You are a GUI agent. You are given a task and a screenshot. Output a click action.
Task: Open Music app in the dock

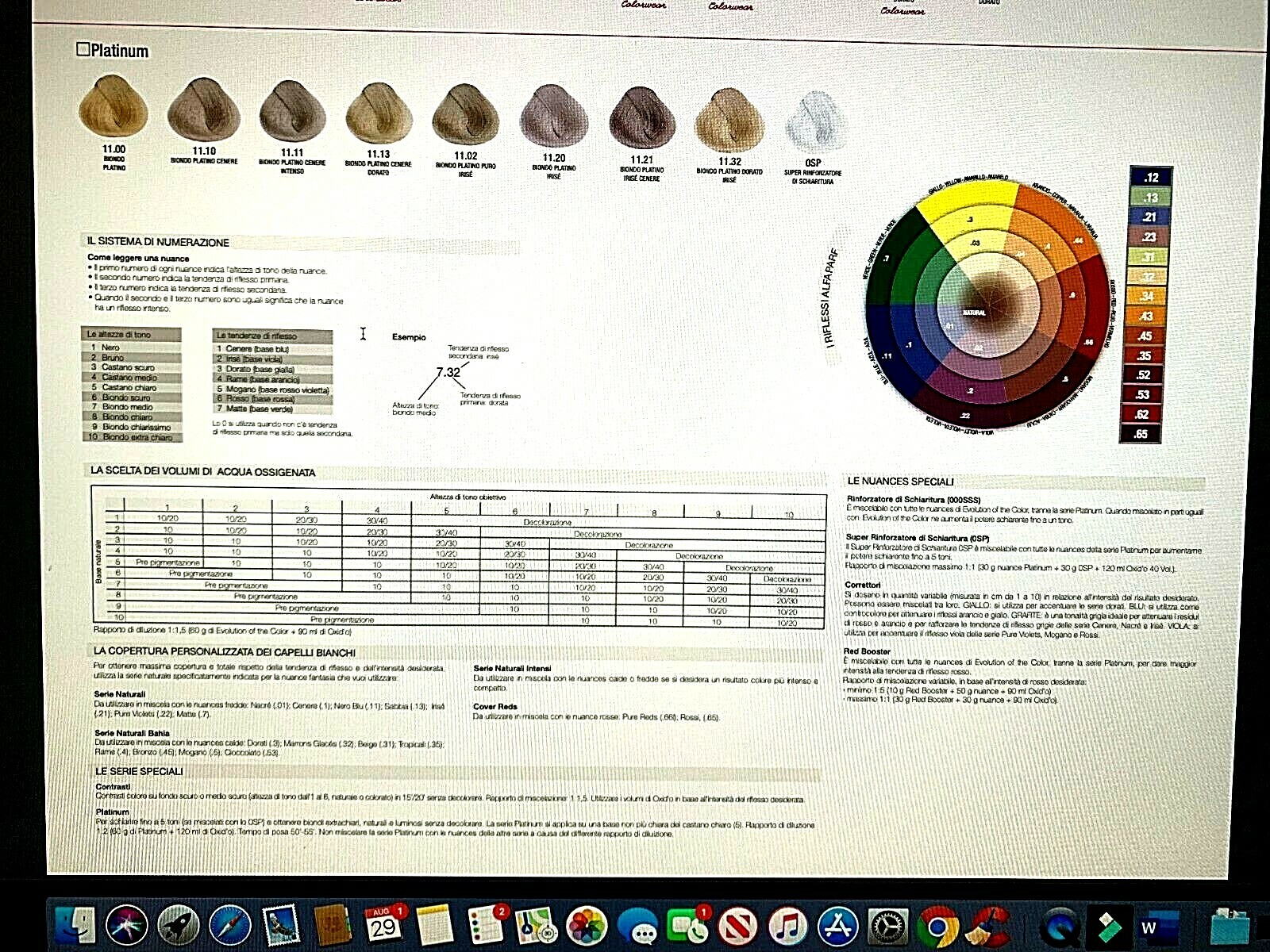point(787,926)
